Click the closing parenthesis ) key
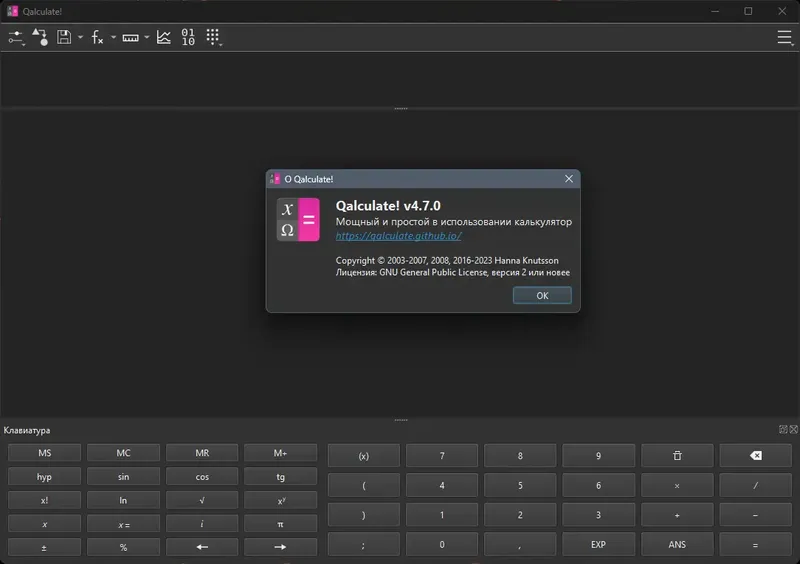The height and width of the screenshot is (564, 800). click(364, 515)
